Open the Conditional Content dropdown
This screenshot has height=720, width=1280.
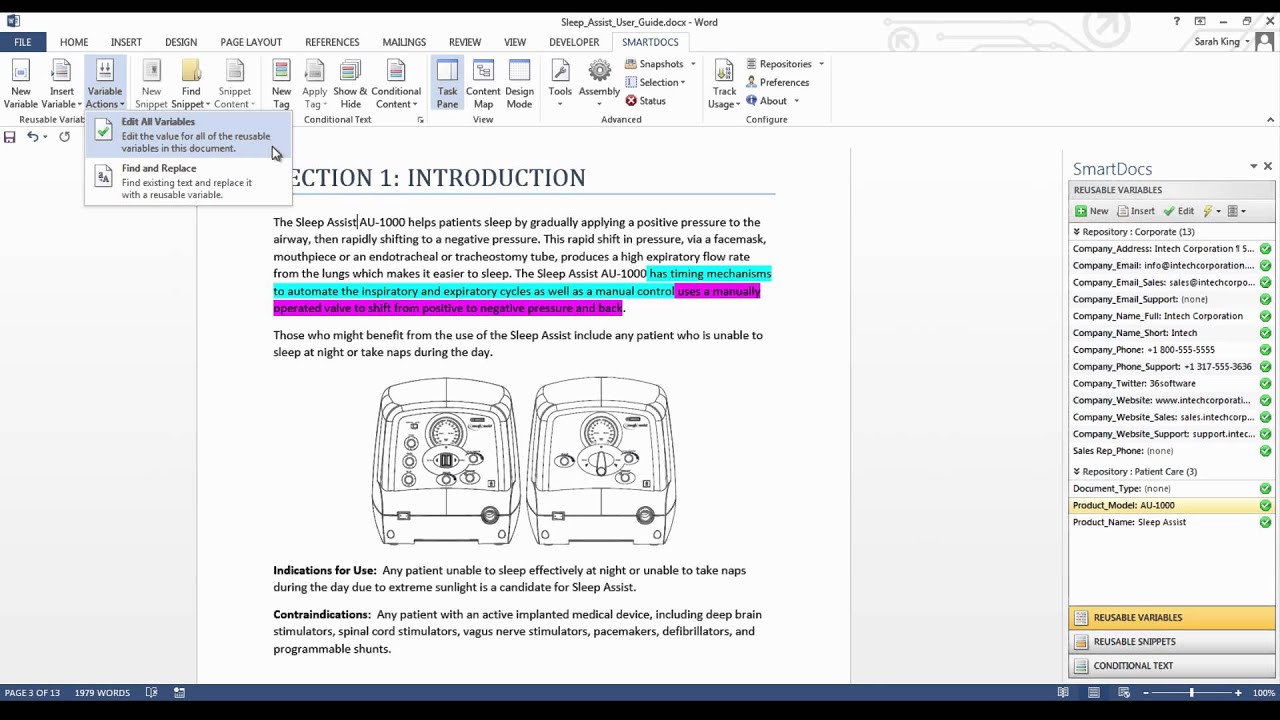point(396,84)
